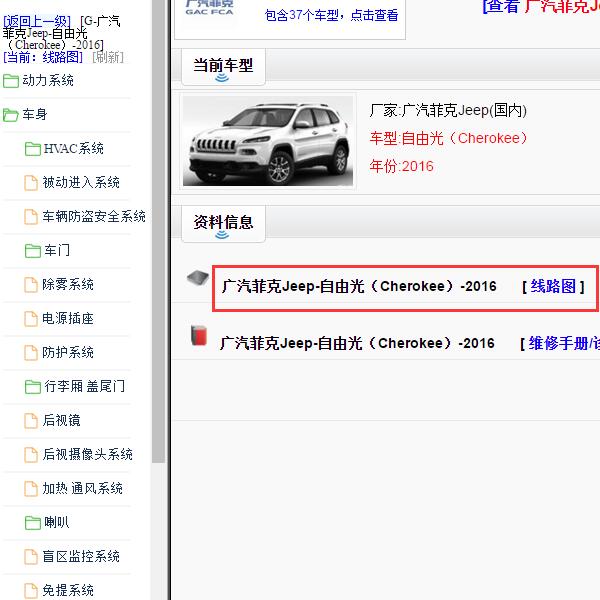Image resolution: width=600 pixels, height=600 pixels.
Task: Click the gray chip icon beside 线路图 row
Action: tap(198, 277)
